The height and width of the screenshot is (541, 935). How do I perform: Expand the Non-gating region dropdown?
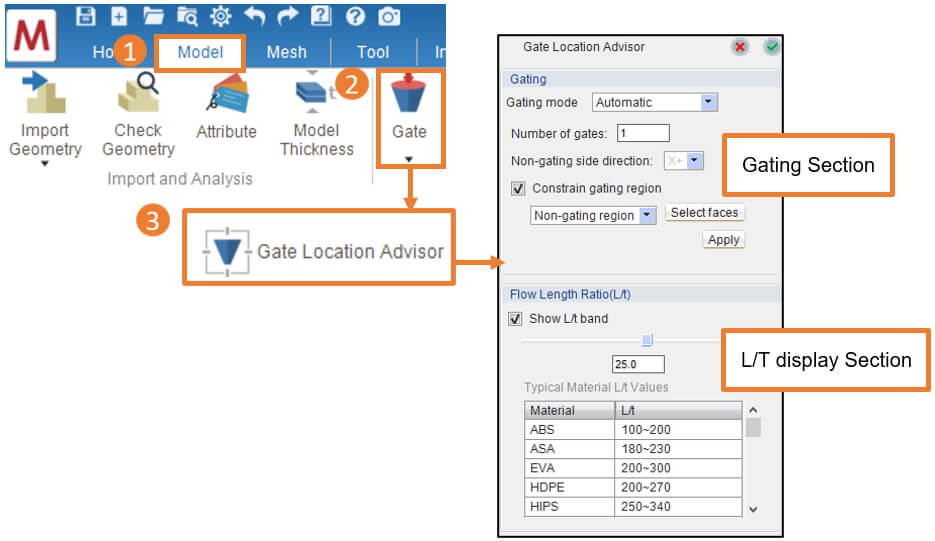pos(646,215)
